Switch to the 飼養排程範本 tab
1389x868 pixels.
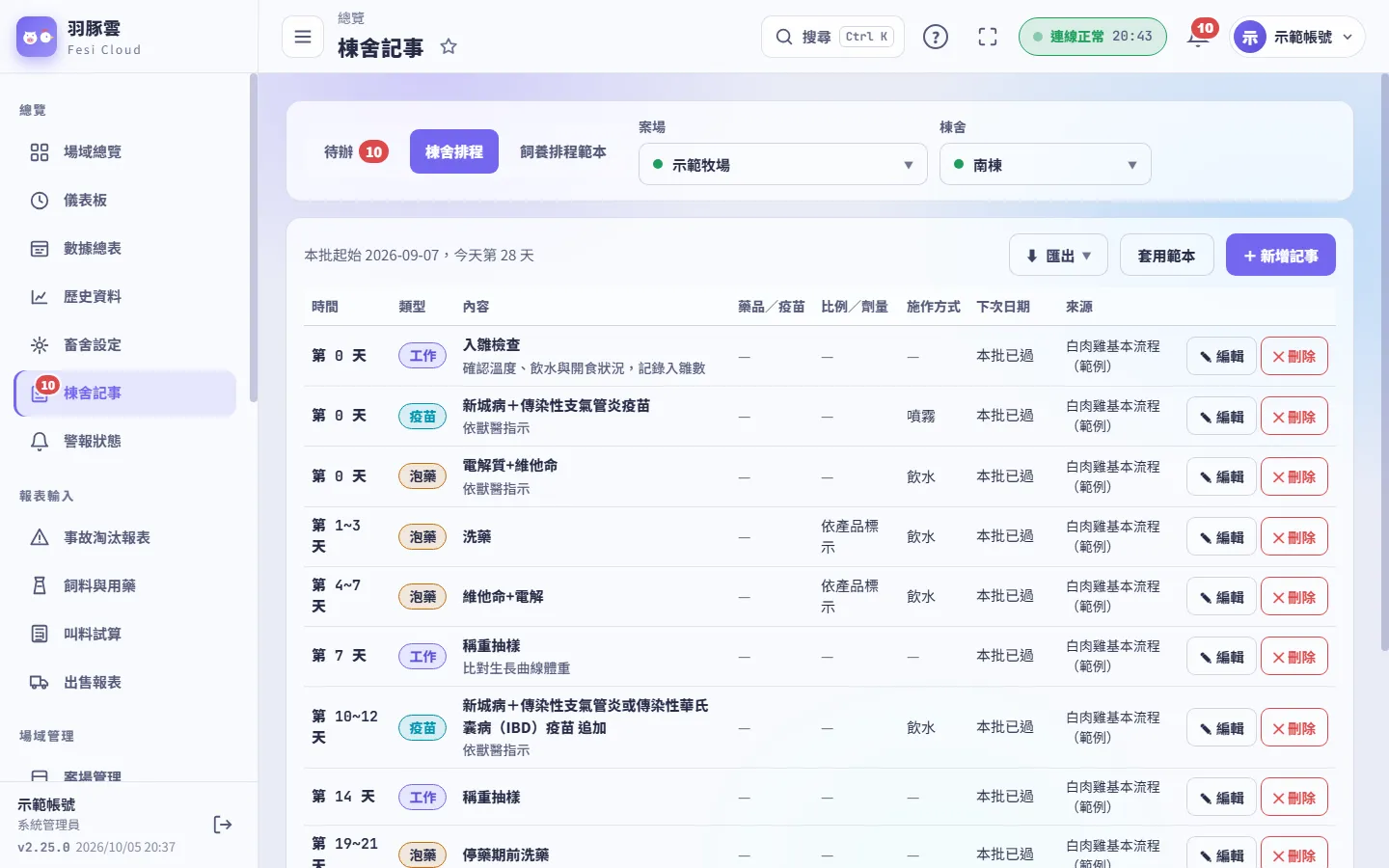[x=563, y=151]
